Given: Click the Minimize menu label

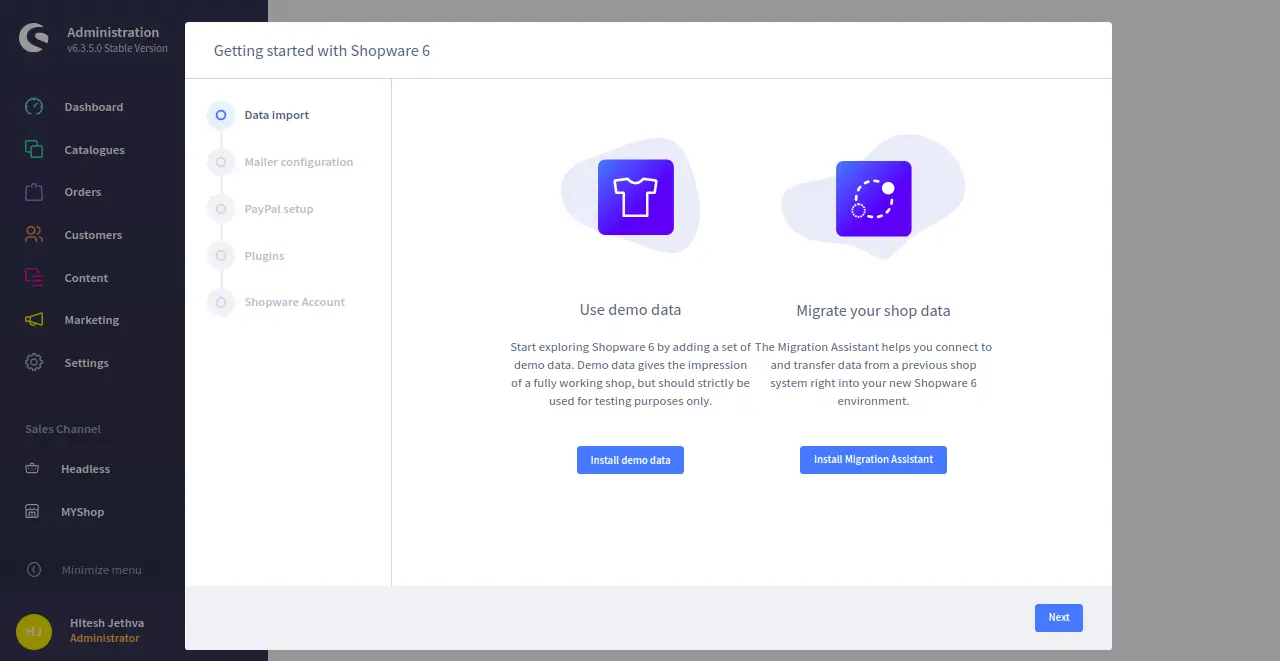Looking at the screenshot, I should click(x=102, y=570).
